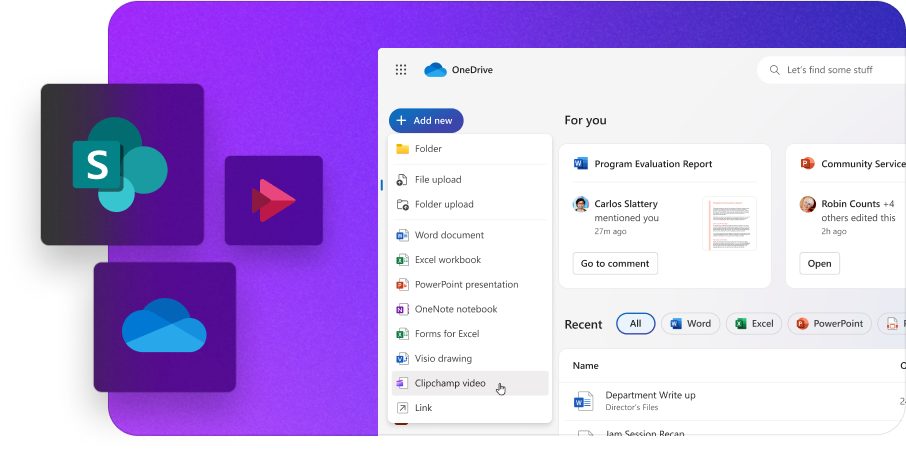Choose Folder from the Add new menu
906x453 pixels.
tap(470, 149)
